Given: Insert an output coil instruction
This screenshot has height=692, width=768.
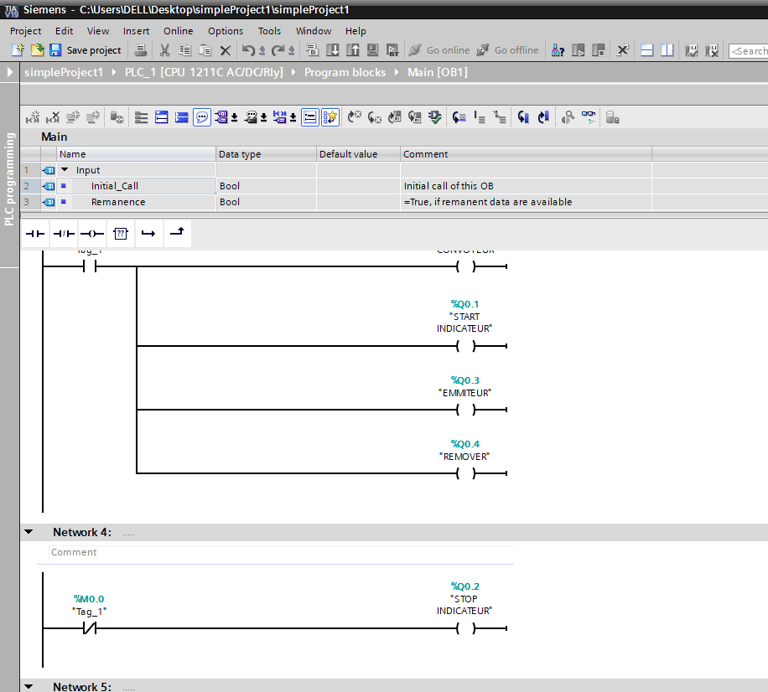Looking at the screenshot, I should [x=92, y=234].
